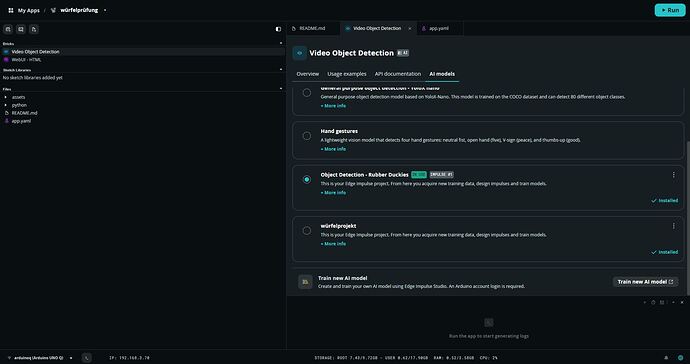The width and height of the screenshot is (690, 364).
Task: Click Installed status on Rubber Duckies card
Action: click(664, 200)
